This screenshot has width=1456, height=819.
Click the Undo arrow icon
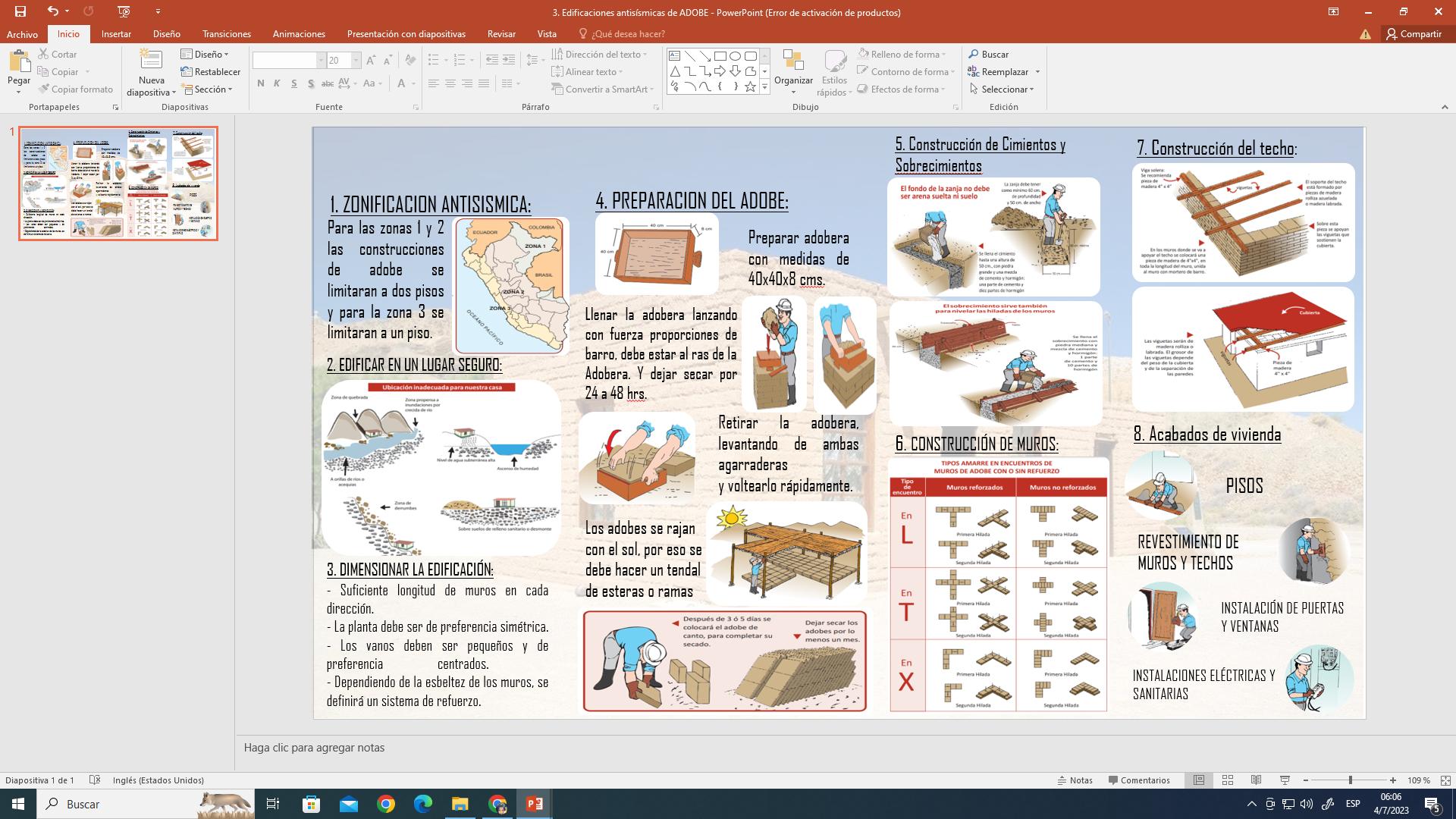pyautogui.click(x=52, y=11)
